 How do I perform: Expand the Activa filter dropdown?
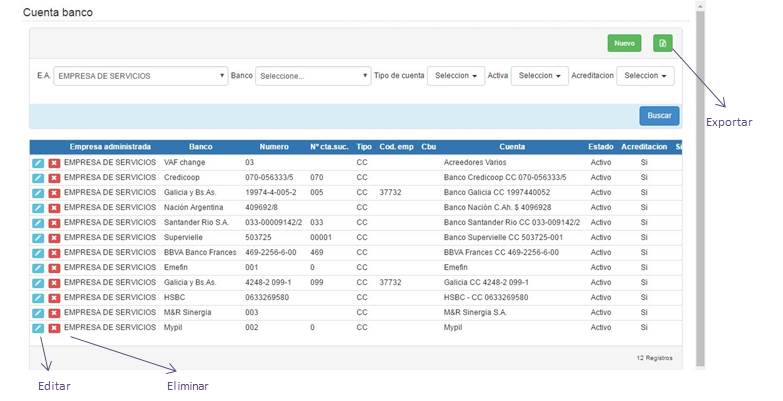point(540,76)
